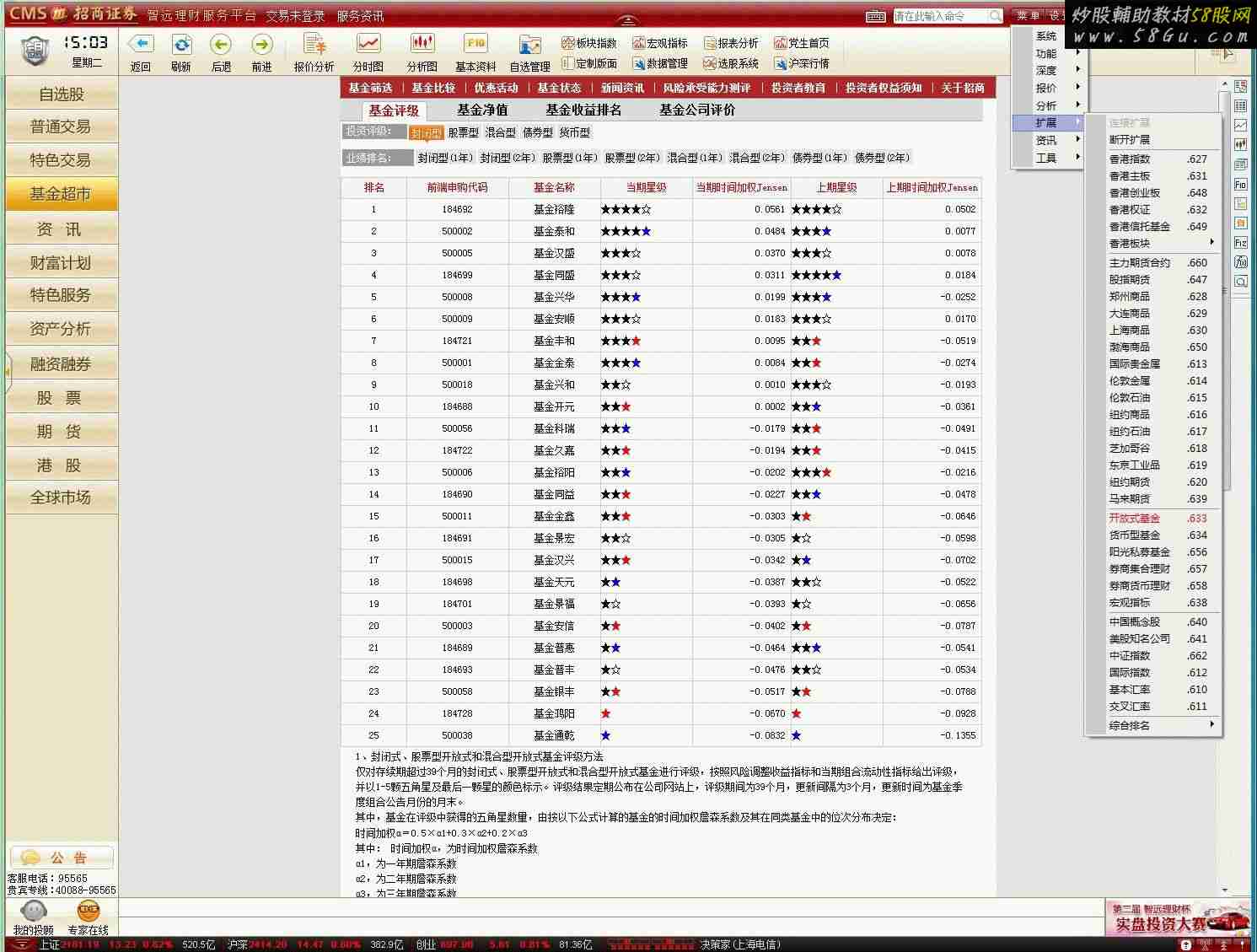This screenshot has height=952, width=1257.
Task: Click the search magnifier in command box
Action: (x=995, y=16)
